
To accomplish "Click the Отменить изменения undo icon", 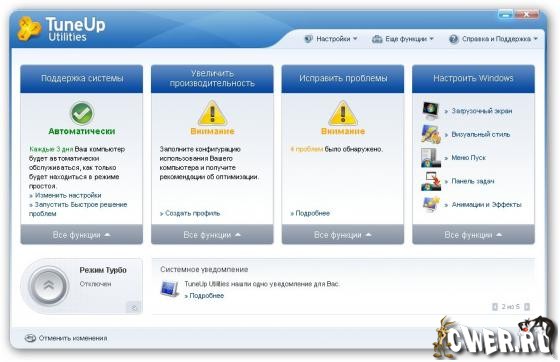I will coord(30,338).
